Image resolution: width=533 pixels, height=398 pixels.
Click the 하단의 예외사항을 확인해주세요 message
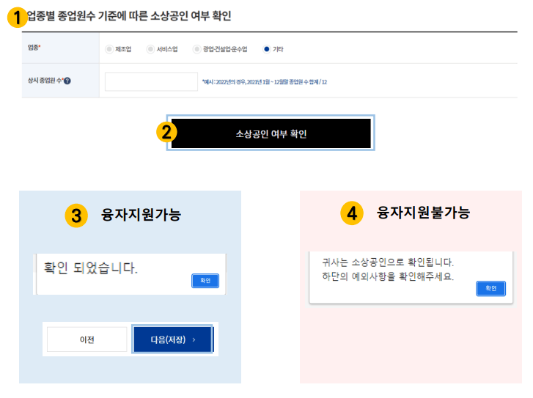[388, 276]
